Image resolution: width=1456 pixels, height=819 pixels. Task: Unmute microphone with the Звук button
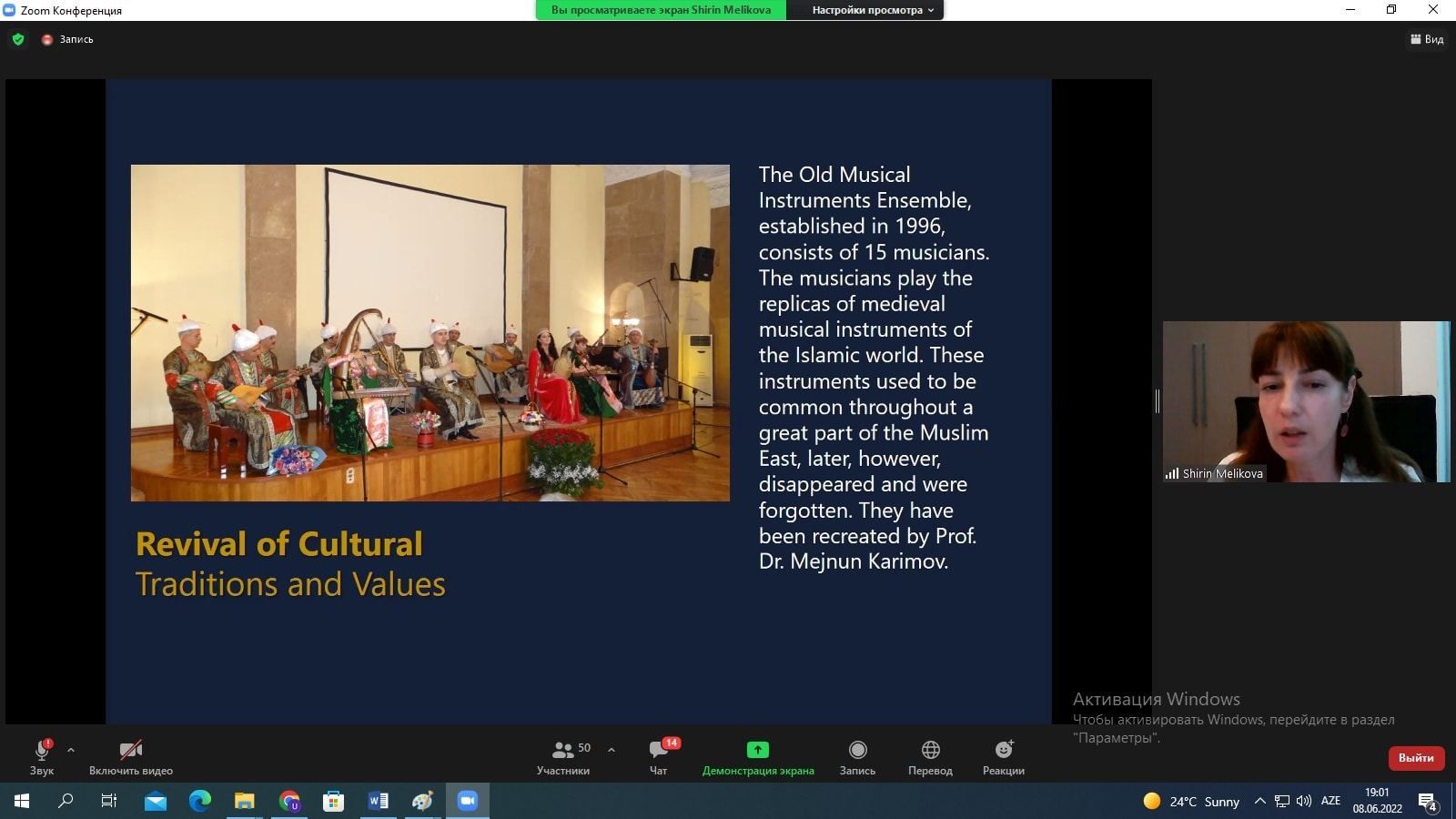point(42,756)
